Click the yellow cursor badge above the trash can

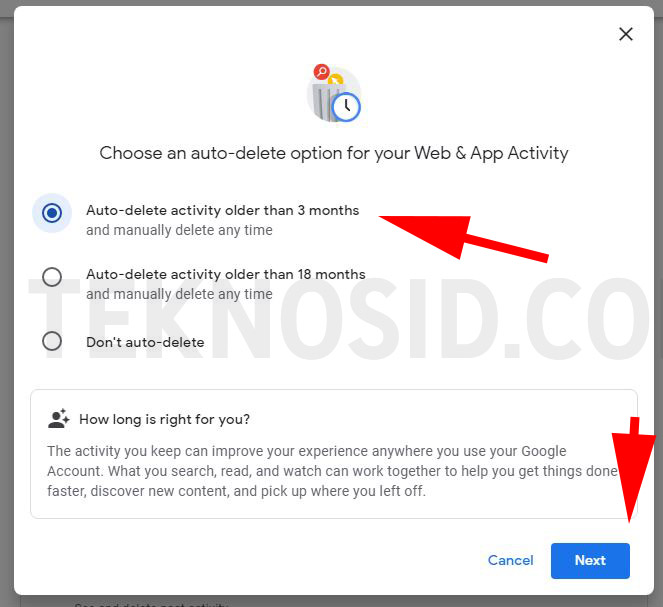pyautogui.click(x=336, y=79)
